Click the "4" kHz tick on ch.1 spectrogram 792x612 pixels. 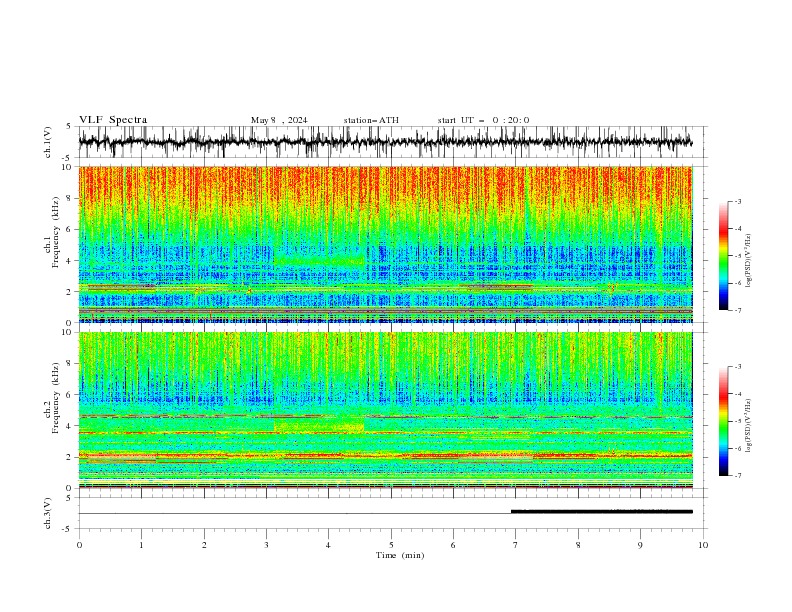[x=70, y=261]
